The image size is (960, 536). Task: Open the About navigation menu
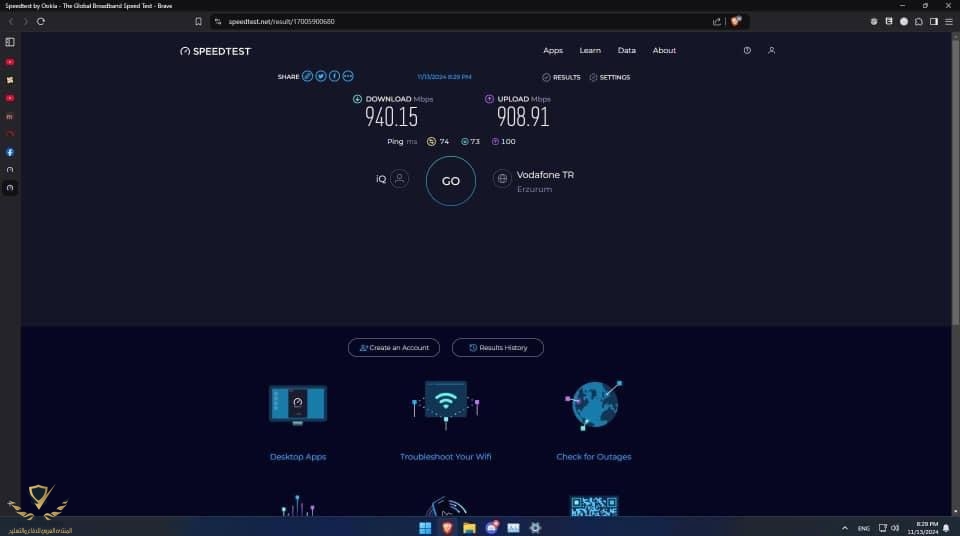click(664, 51)
